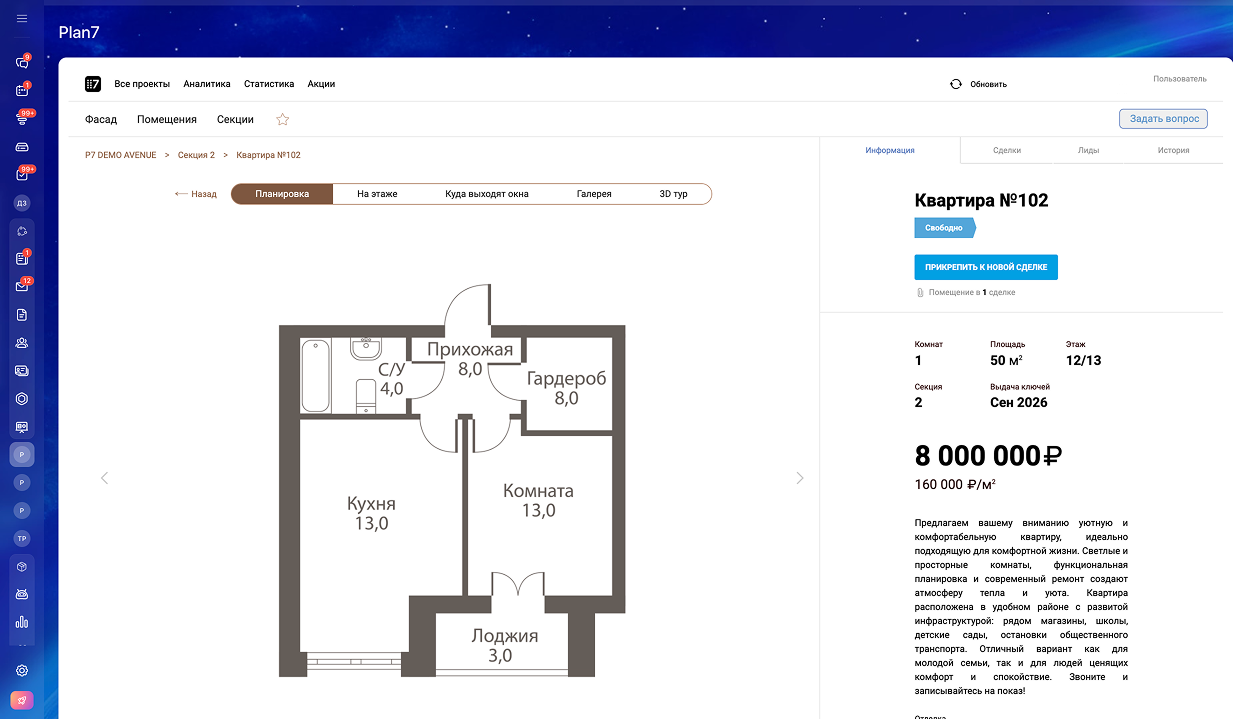Screen dimensions: 1233x719
Task: Show the next plan image with right arrow
Action: pos(799,478)
